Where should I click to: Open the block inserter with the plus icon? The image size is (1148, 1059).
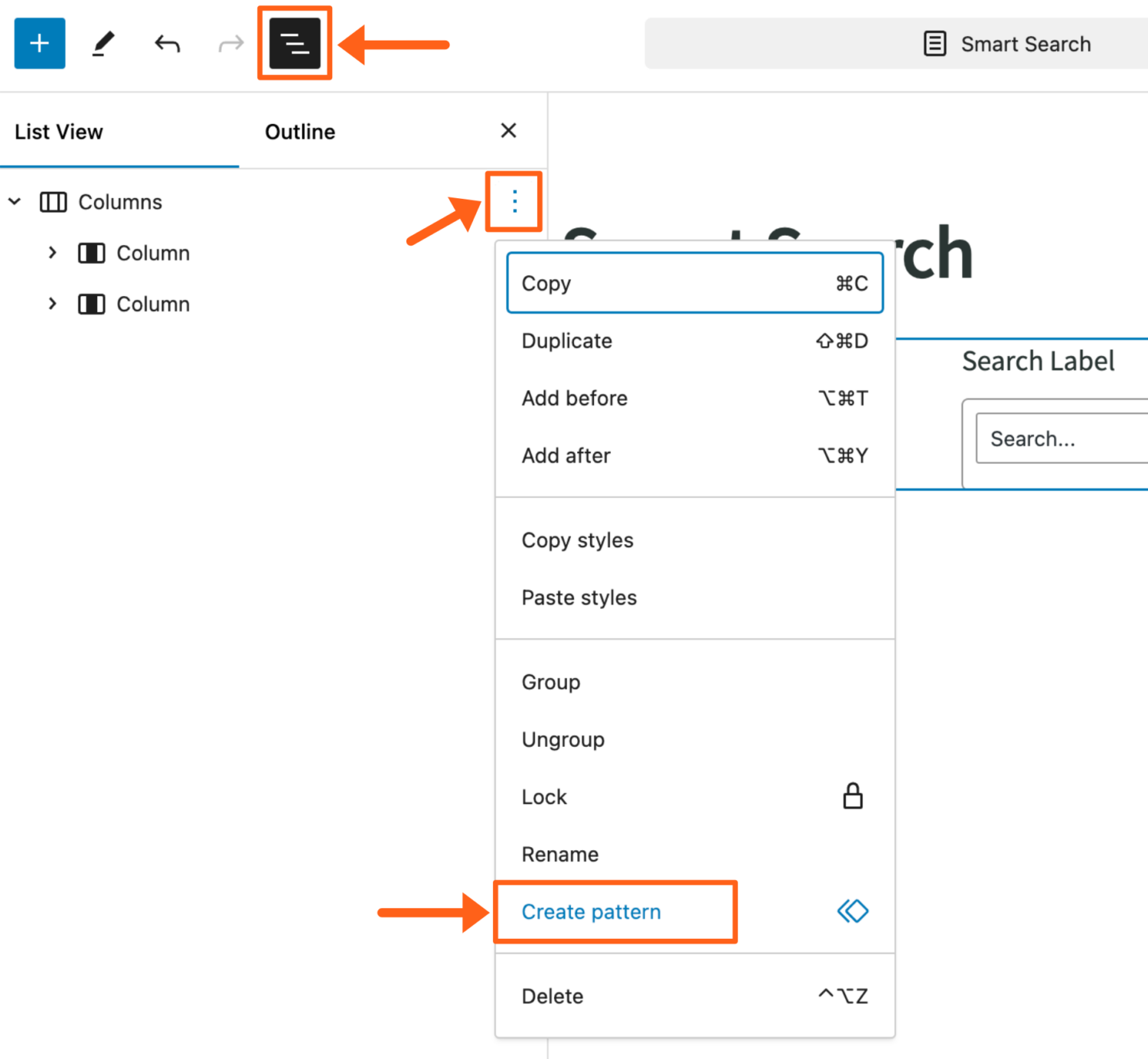click(x=39, y=44)
